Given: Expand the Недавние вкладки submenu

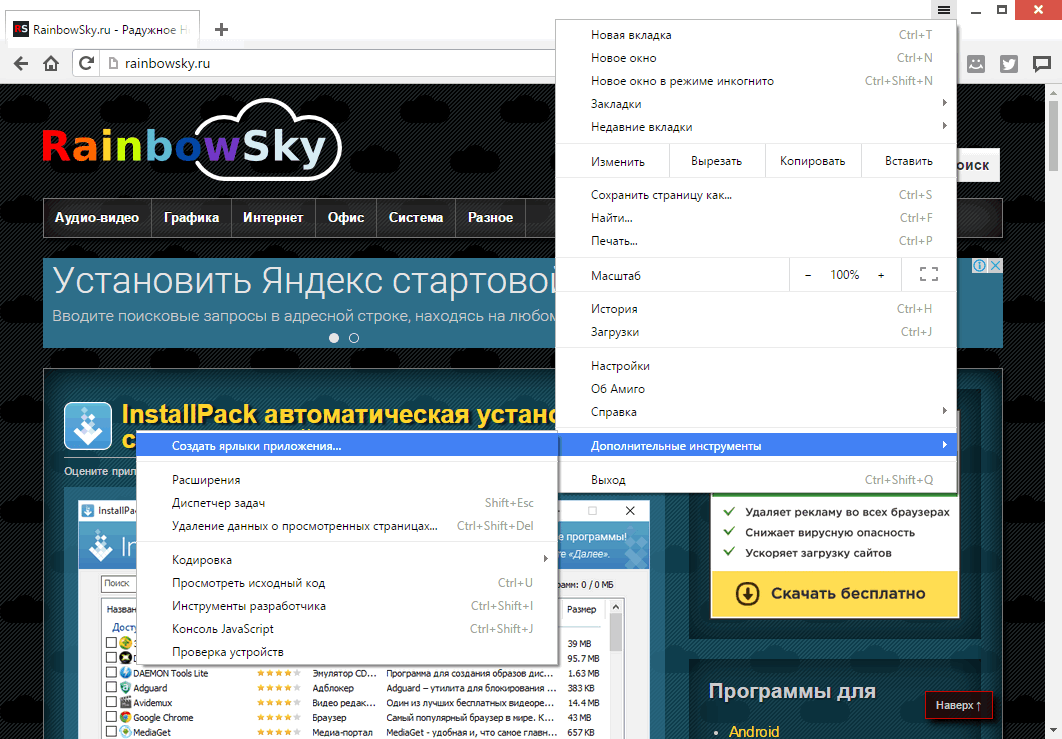Looking at the screenshot, I should (x=756, y=127).
